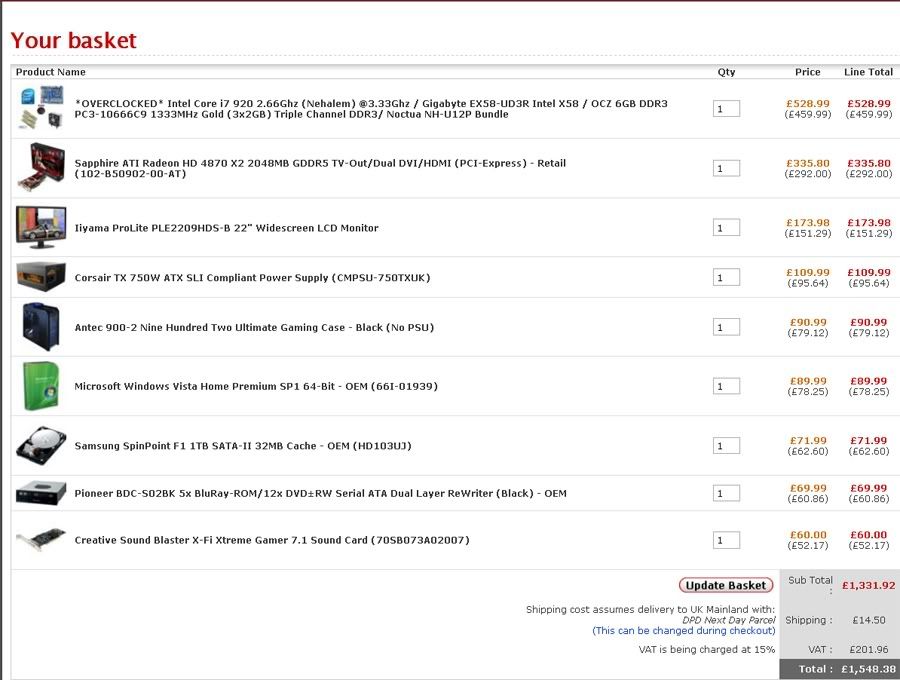The width and height of the screenshot is (900, 680).
Task: Click quantity box for Iiyama monitor
Action: click(726, 228)
